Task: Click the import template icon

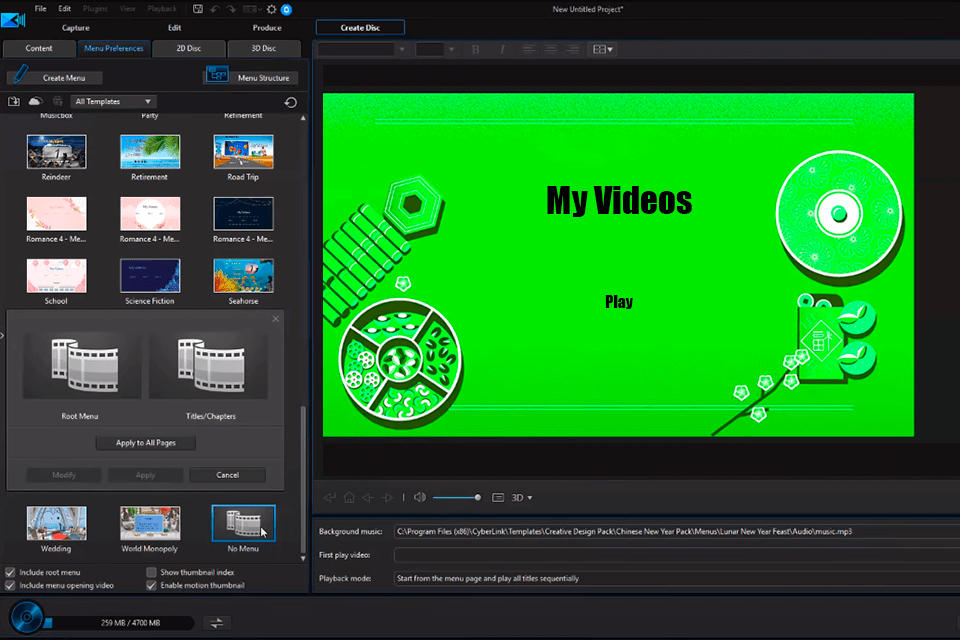Action: tap(14, 101)
